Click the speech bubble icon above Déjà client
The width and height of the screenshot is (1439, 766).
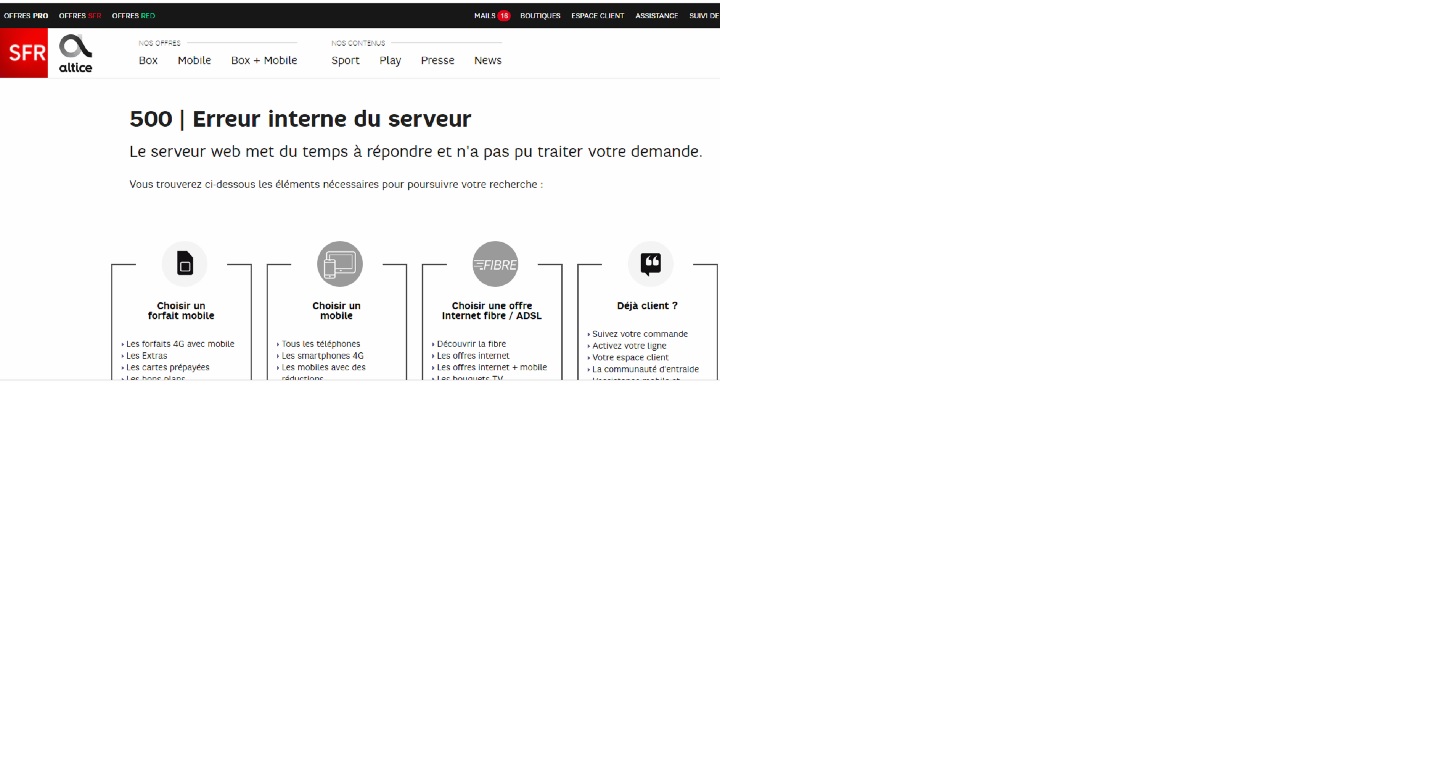pyautogui.click(x=650, y=263)
